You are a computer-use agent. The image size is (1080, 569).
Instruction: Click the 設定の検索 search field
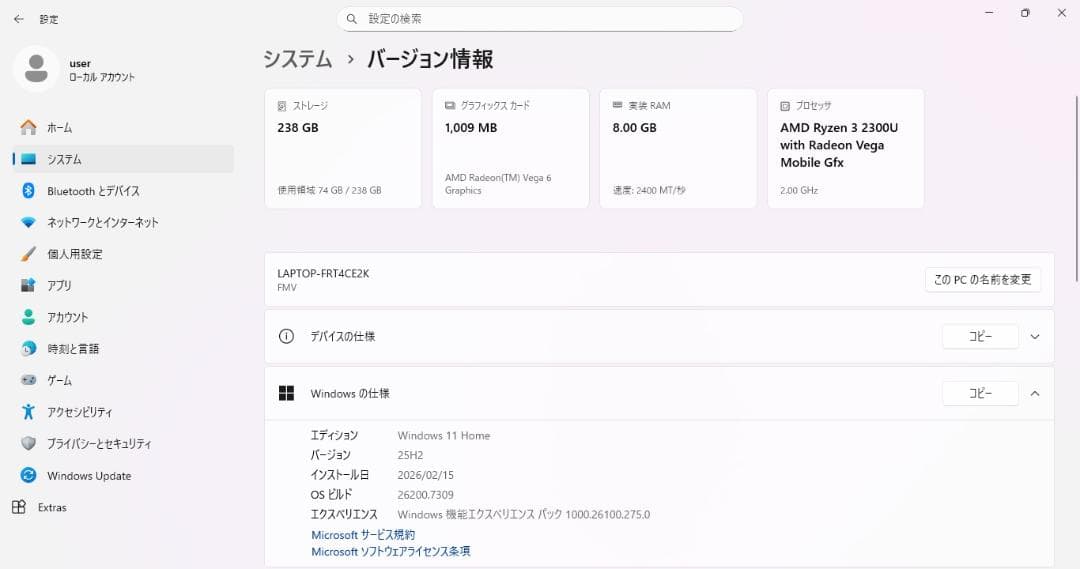pyautogui.click(x=539, y=19)
